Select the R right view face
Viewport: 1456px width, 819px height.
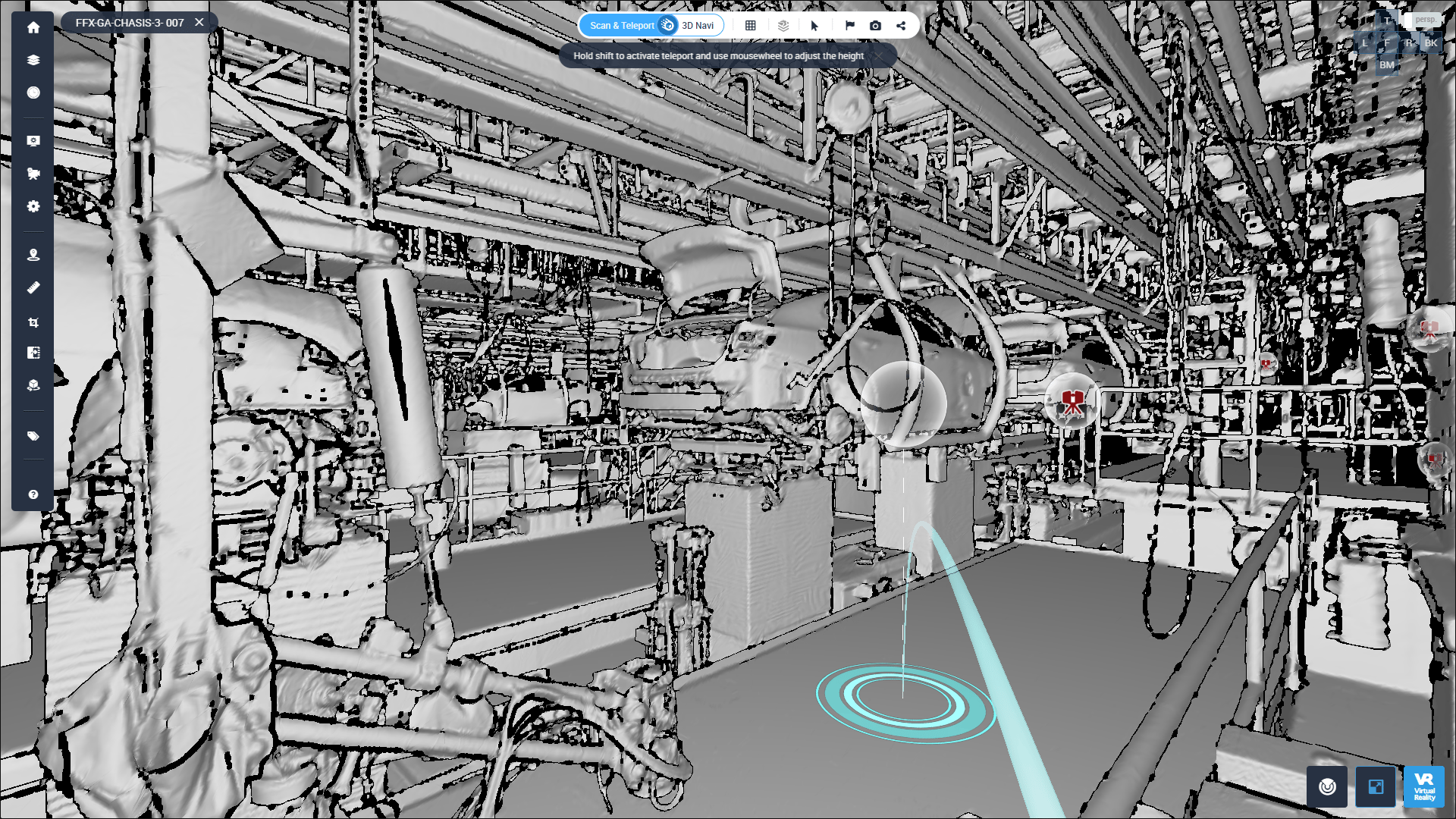pos(1409,42)
